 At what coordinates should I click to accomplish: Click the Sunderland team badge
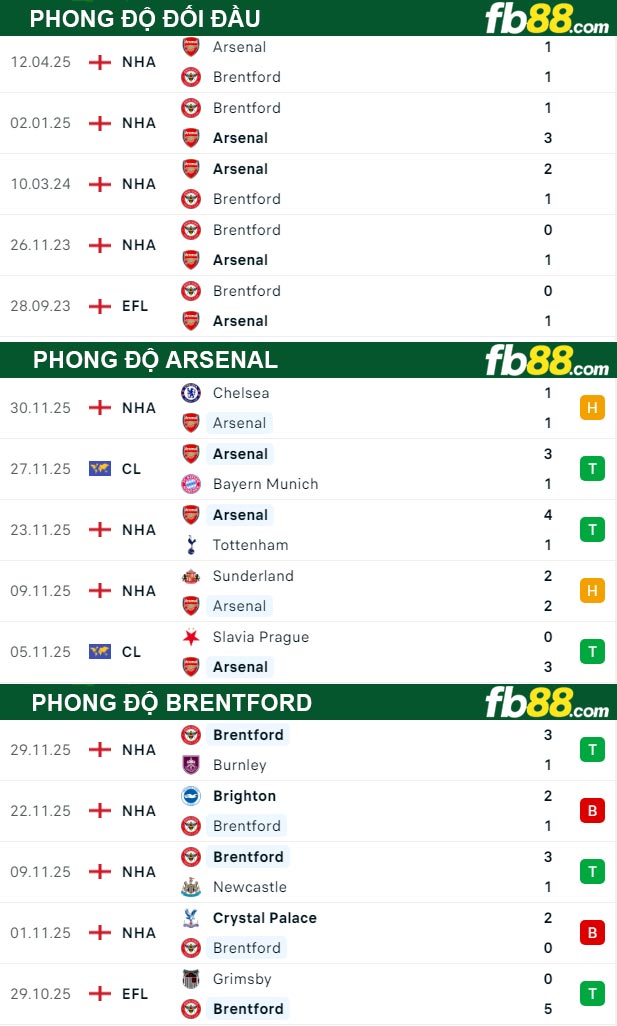pyautogui.click(x=190, y=576)
